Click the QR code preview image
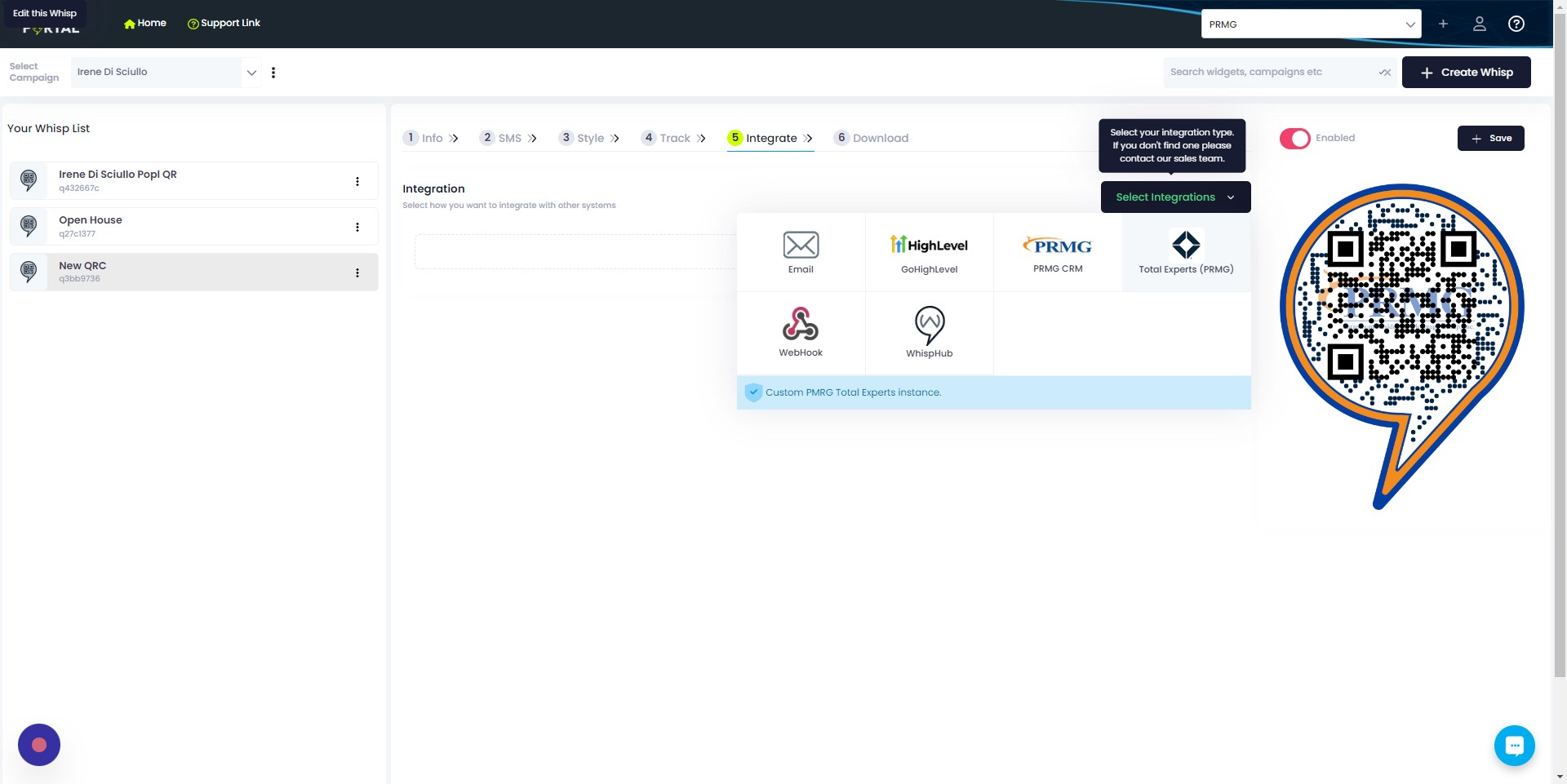The image size is (1567, 784). 1401,347
